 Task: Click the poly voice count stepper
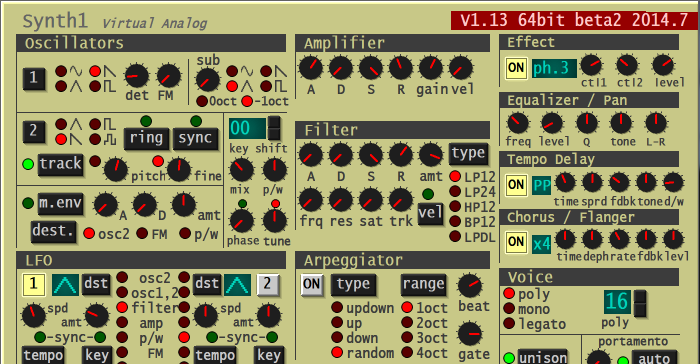(640, 303)
